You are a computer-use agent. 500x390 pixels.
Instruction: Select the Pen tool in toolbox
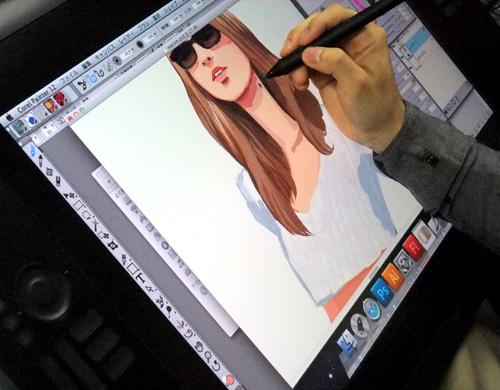(x=123, y=259)
